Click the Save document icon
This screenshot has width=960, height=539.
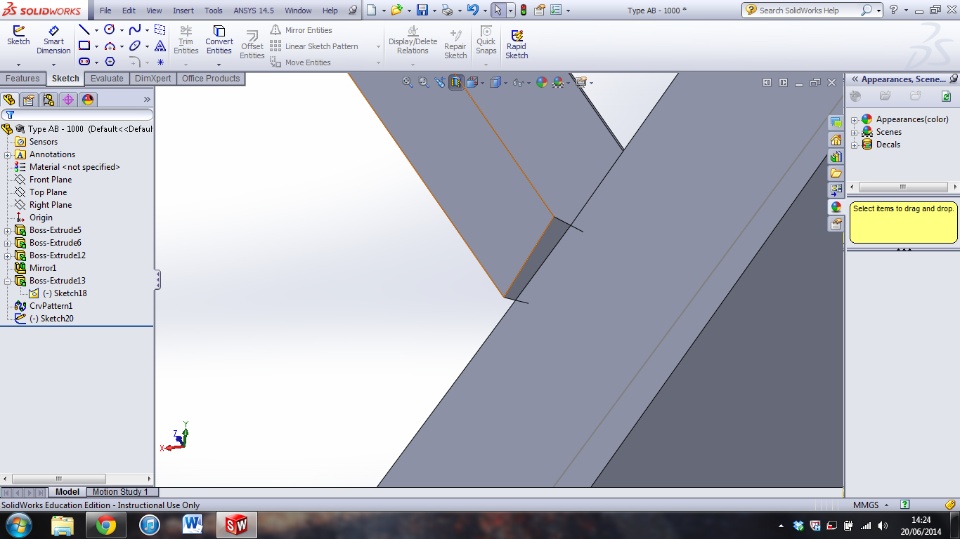pos(422,10)
